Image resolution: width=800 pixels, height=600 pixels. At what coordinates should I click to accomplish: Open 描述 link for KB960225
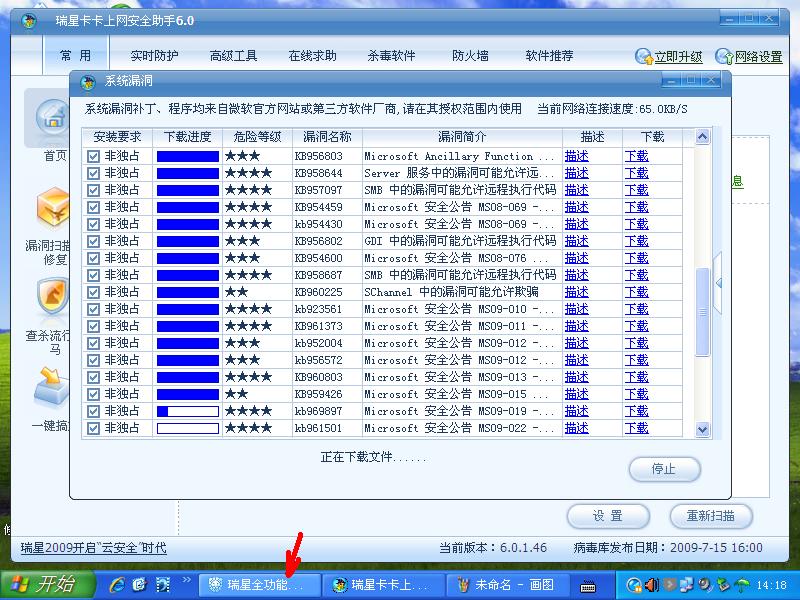click(577, 292)
